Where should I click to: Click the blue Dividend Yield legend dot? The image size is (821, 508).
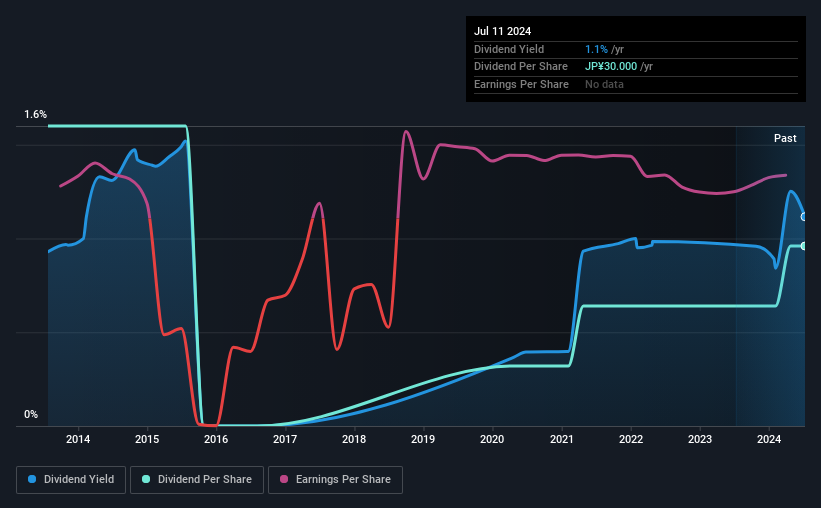point(32,479)
